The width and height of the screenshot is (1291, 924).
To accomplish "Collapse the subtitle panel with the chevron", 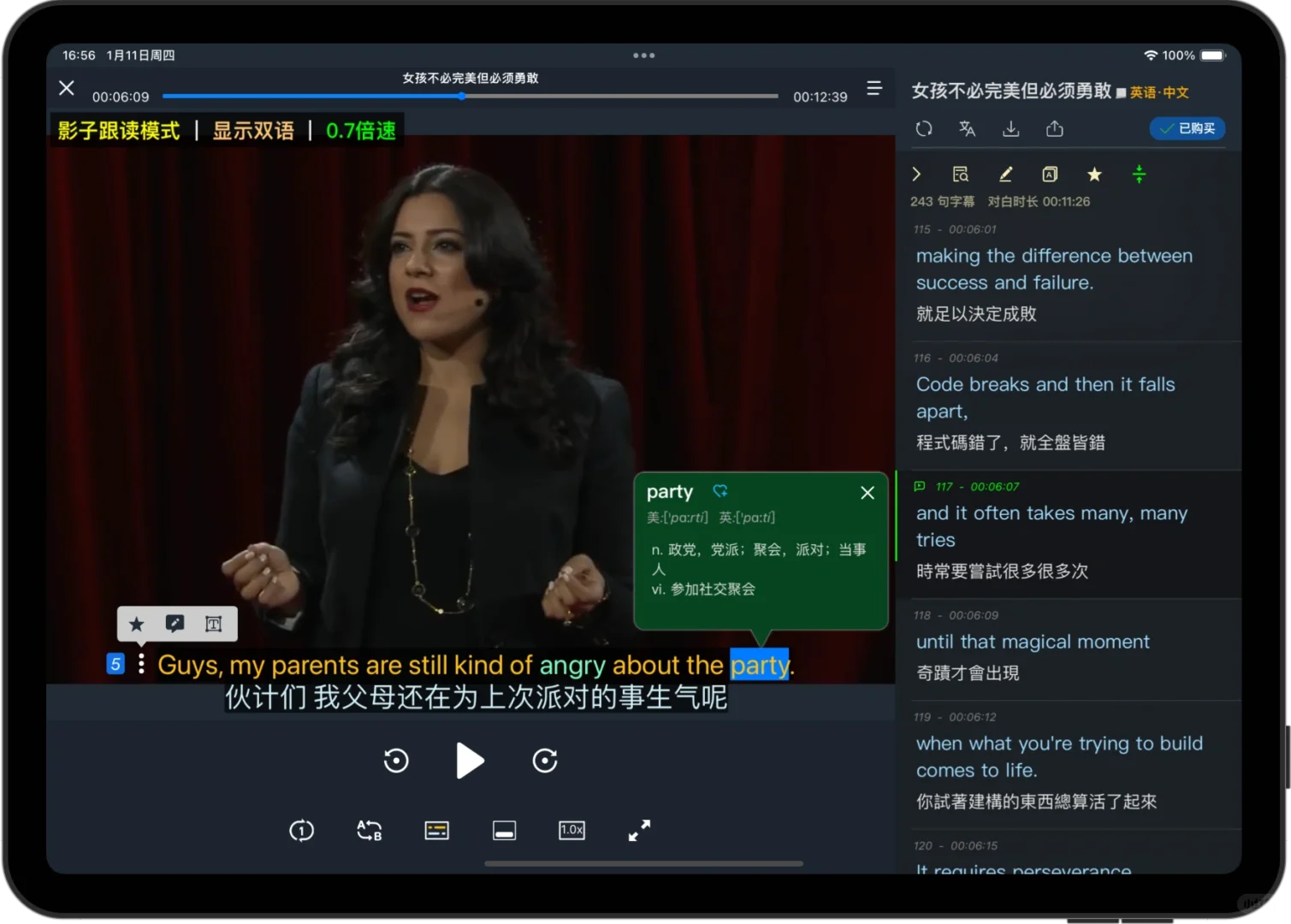I will (x=916, y=175).
